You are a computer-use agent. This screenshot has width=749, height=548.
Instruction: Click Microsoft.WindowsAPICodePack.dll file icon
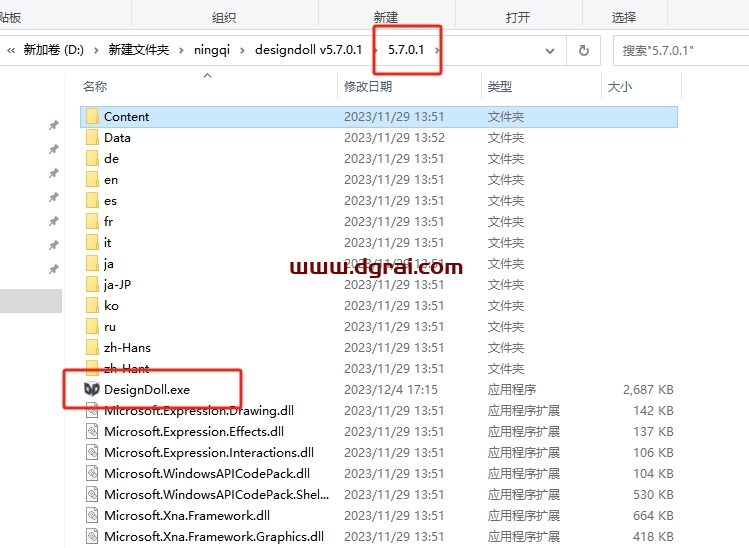92,473
